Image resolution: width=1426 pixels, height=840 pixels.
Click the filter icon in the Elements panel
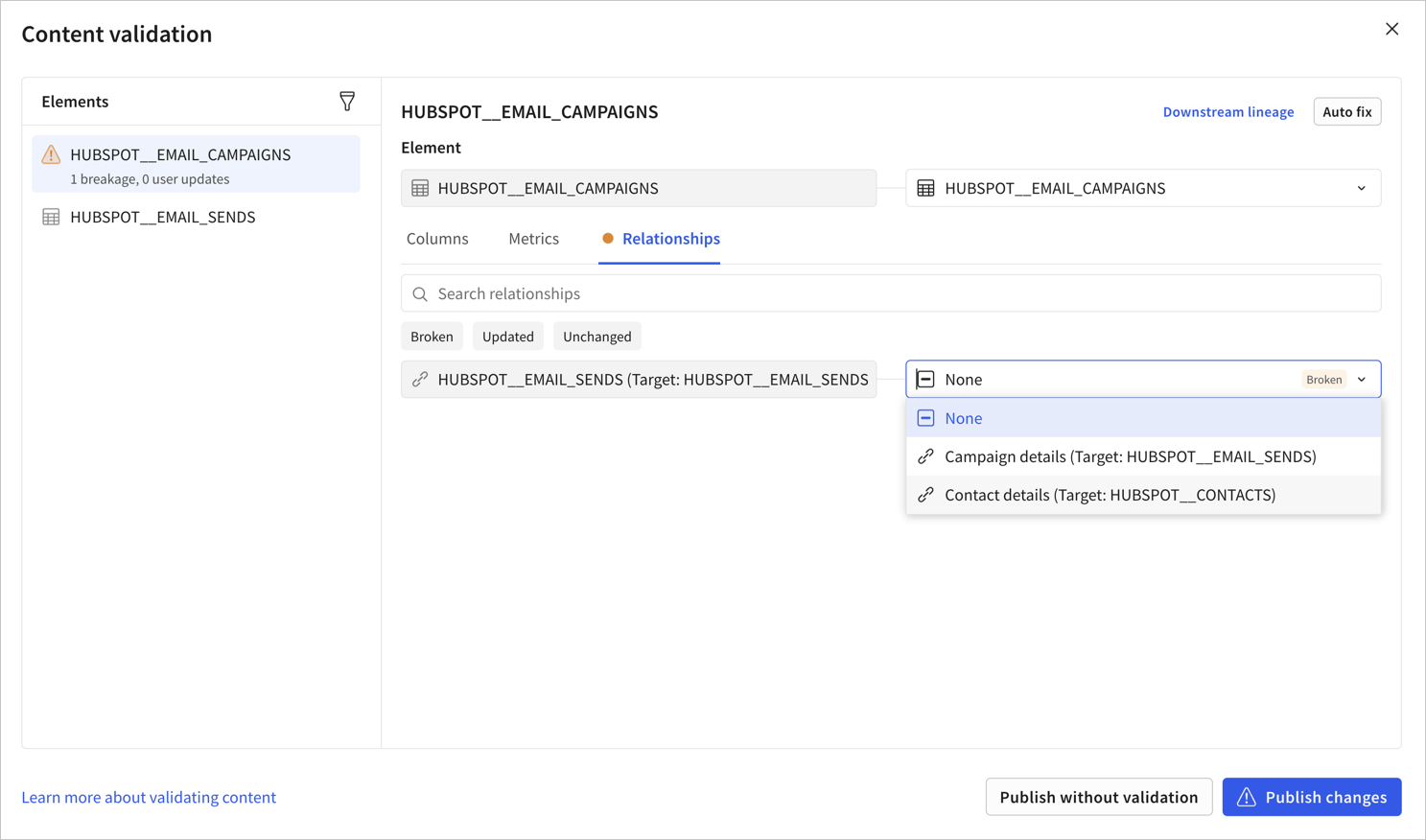(346, 101)
